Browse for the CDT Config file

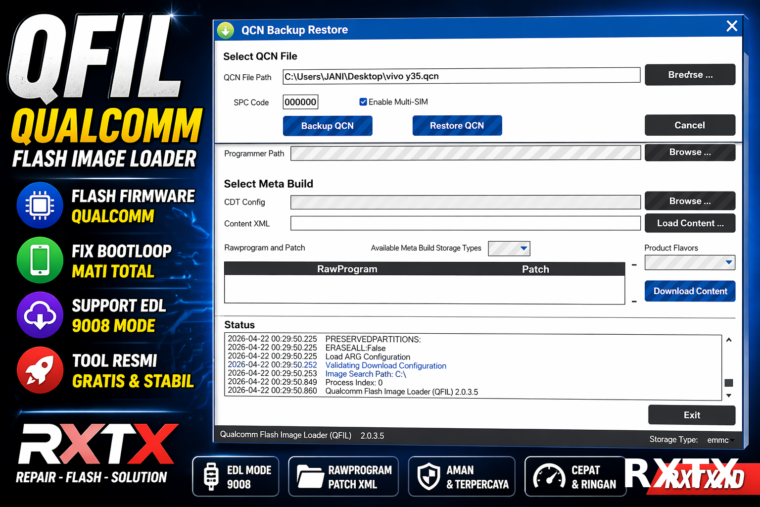click(x=690, y=201)
